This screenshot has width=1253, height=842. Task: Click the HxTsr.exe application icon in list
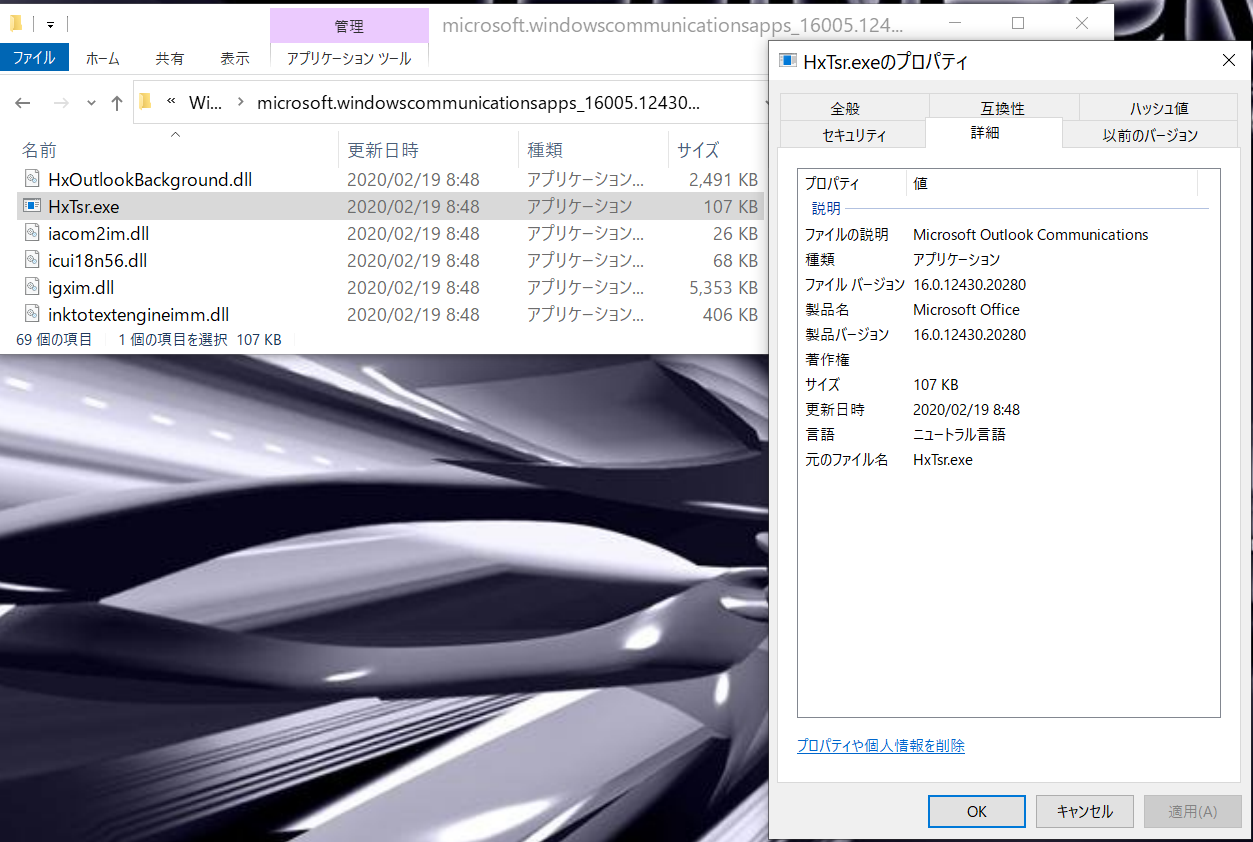(31, 207)
